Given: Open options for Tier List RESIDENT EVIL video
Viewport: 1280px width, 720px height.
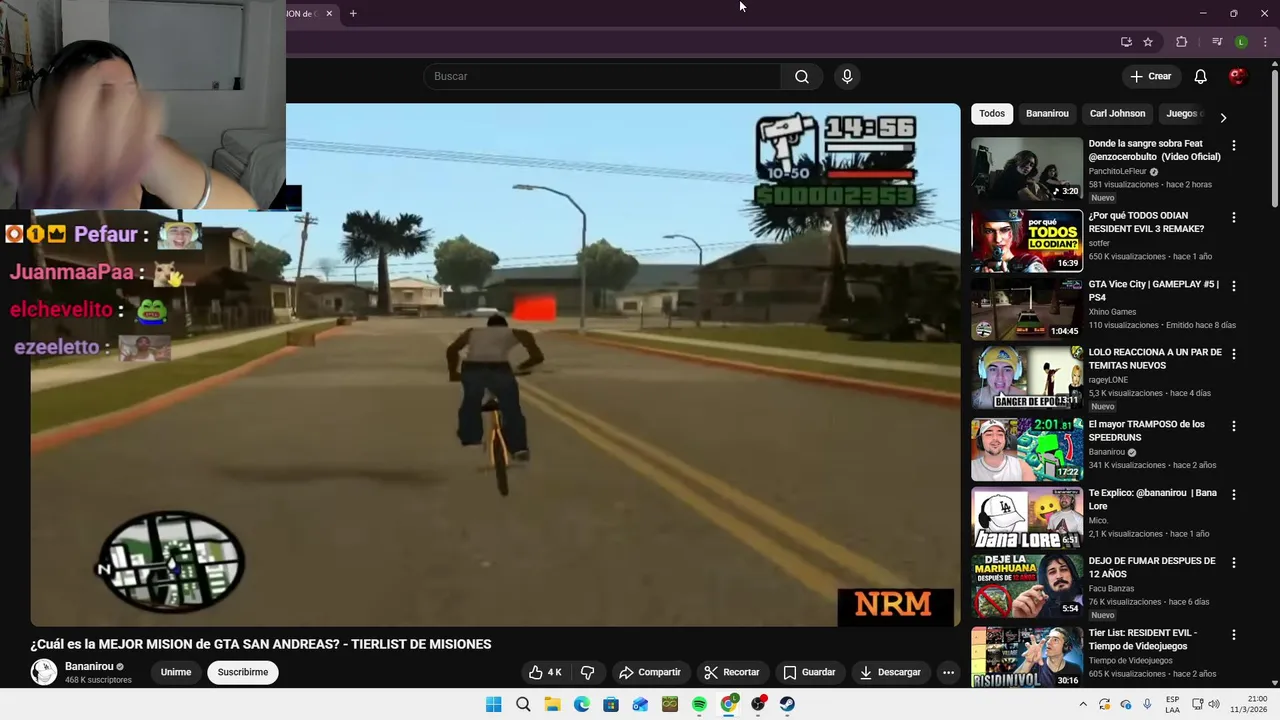Looking at the screenshot, I should (x=1233, y=634).
